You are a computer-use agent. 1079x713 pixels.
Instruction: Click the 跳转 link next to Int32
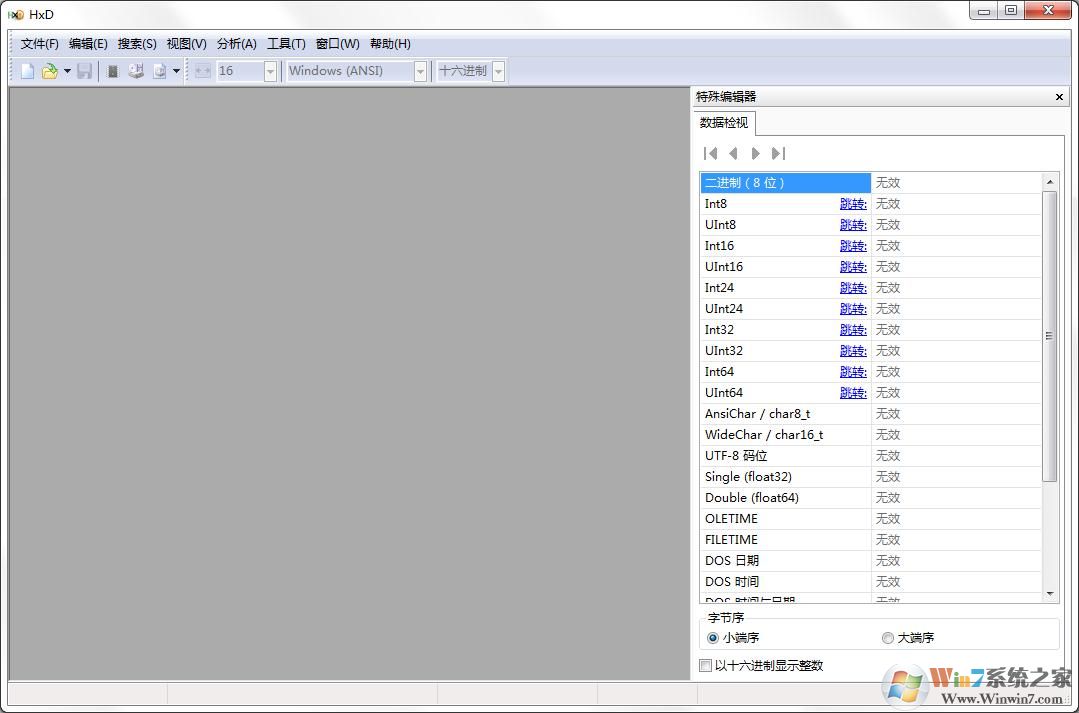point(852,329)
